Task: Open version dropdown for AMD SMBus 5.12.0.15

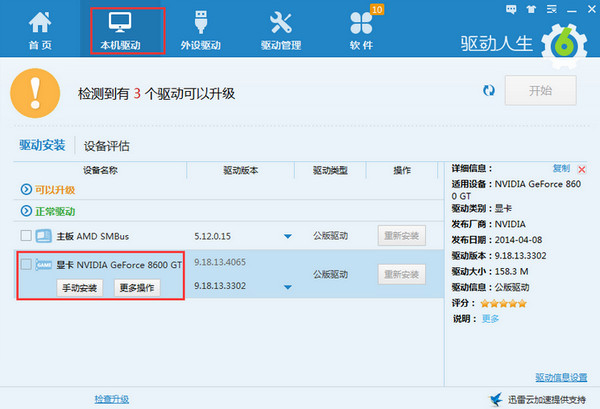Action: pyautogui.click(x=288, y=236)
